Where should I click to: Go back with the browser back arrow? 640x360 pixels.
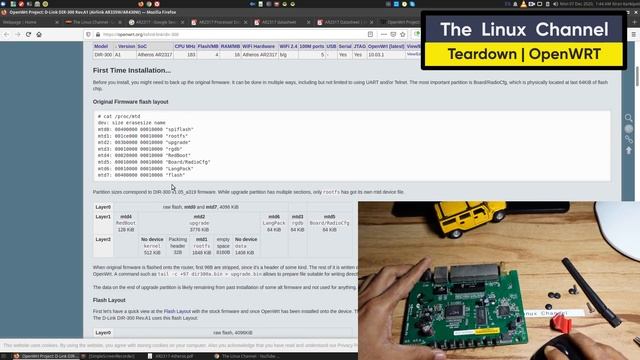(7, 35)
